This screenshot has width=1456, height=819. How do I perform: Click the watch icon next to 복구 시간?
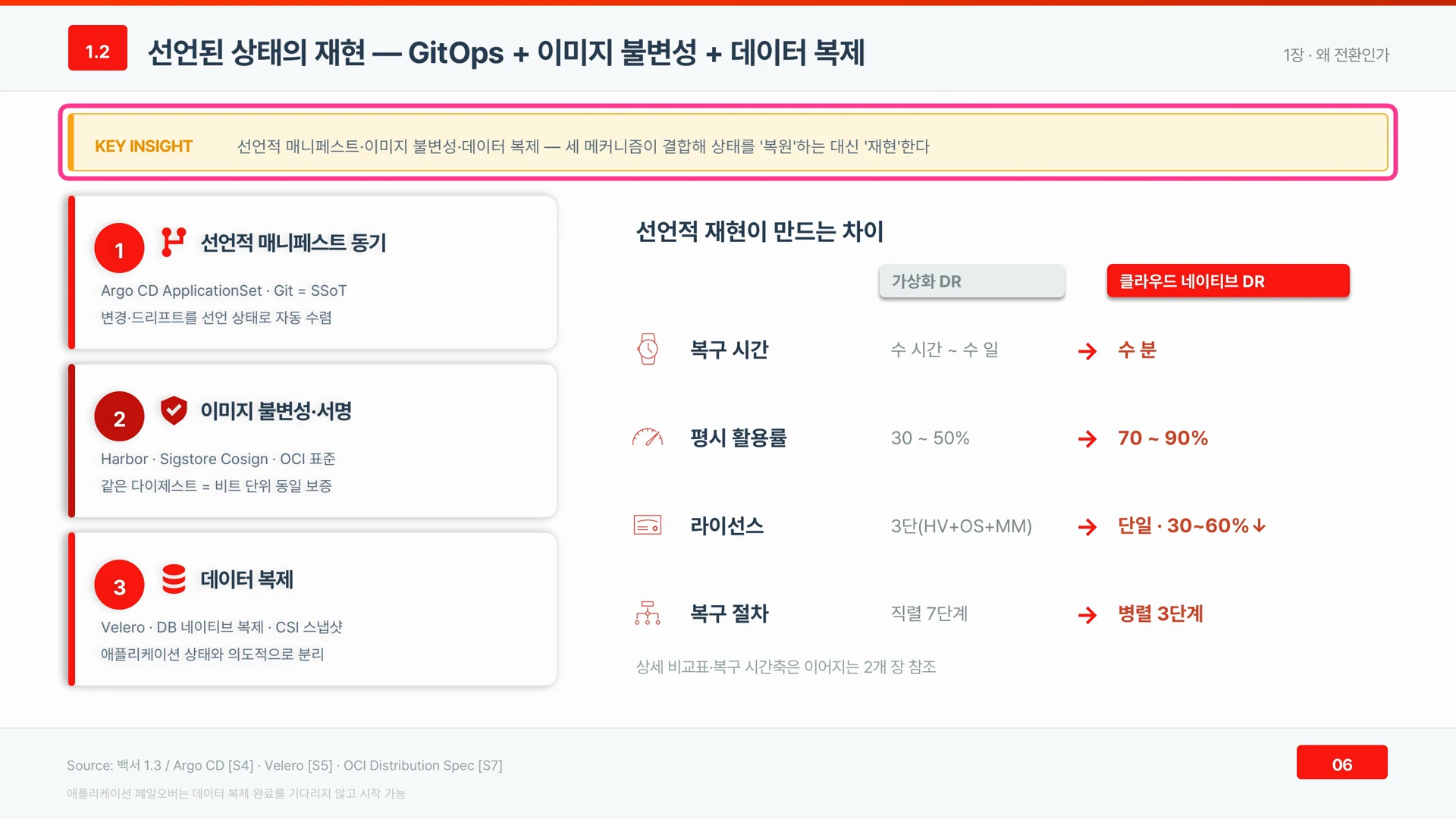pos(648,350)
